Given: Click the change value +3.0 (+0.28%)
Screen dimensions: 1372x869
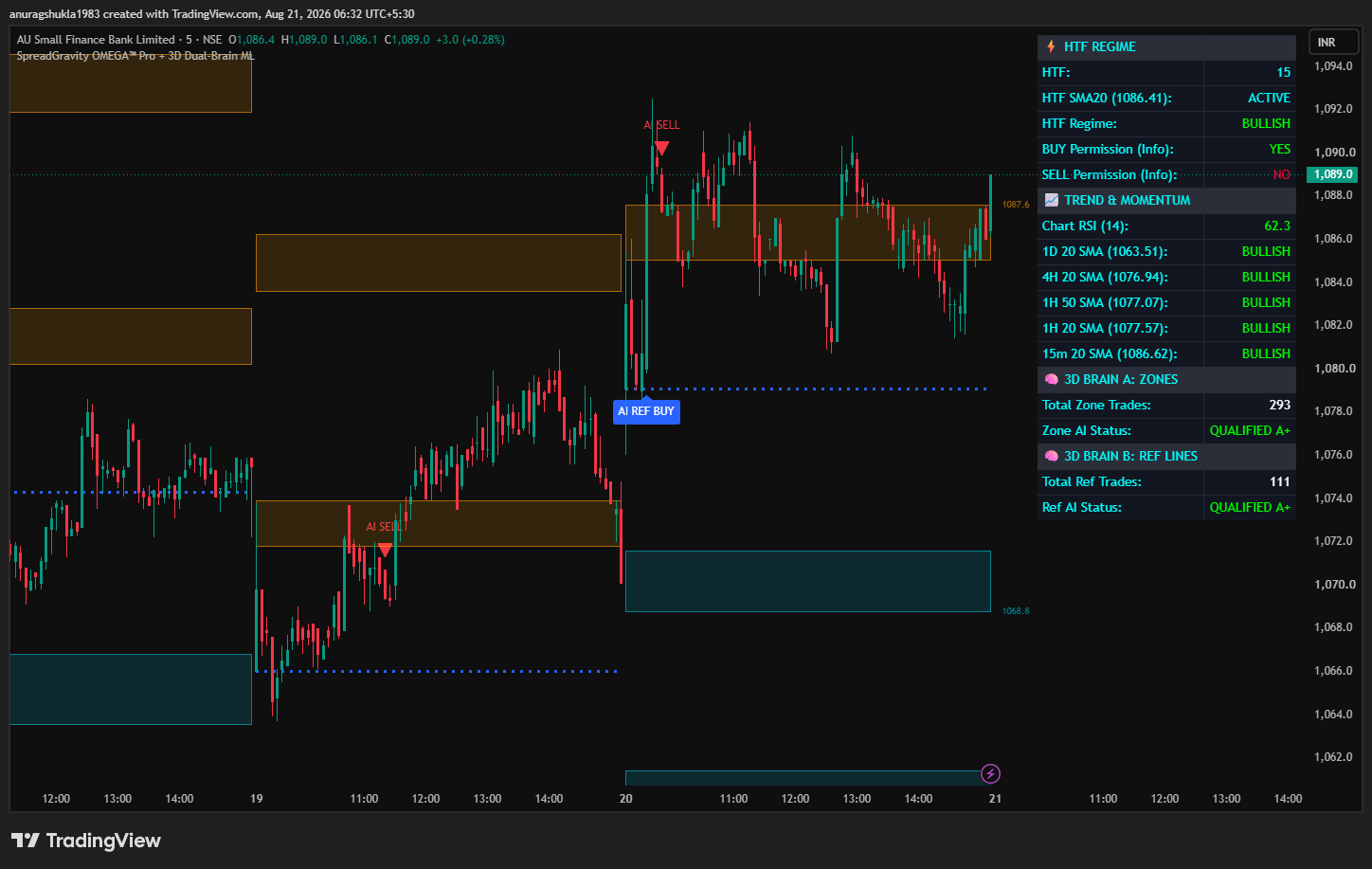Looking at the screenshot, I should tap(470, 40).
